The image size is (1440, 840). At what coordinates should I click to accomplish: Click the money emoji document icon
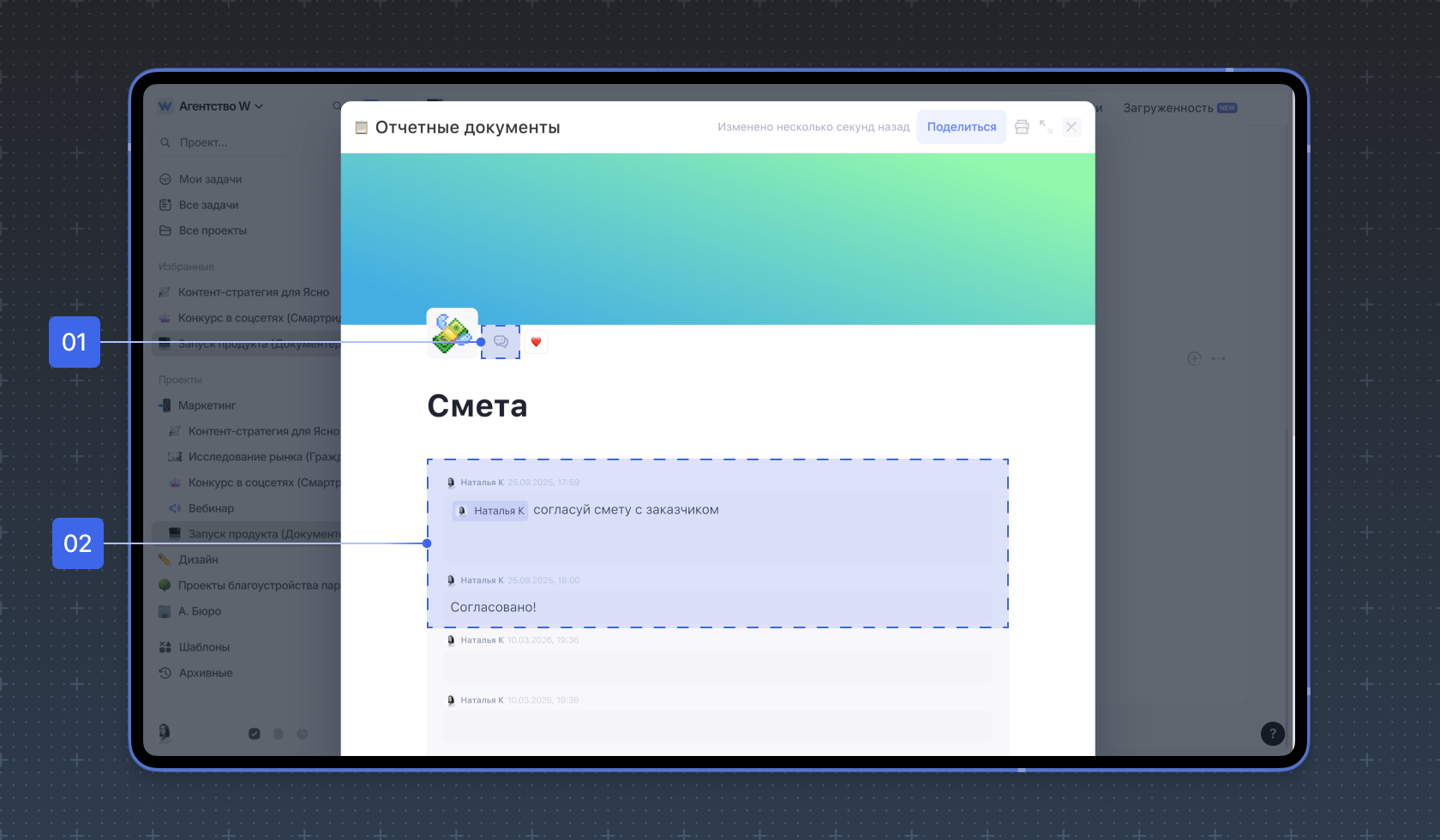coord(452,333)
